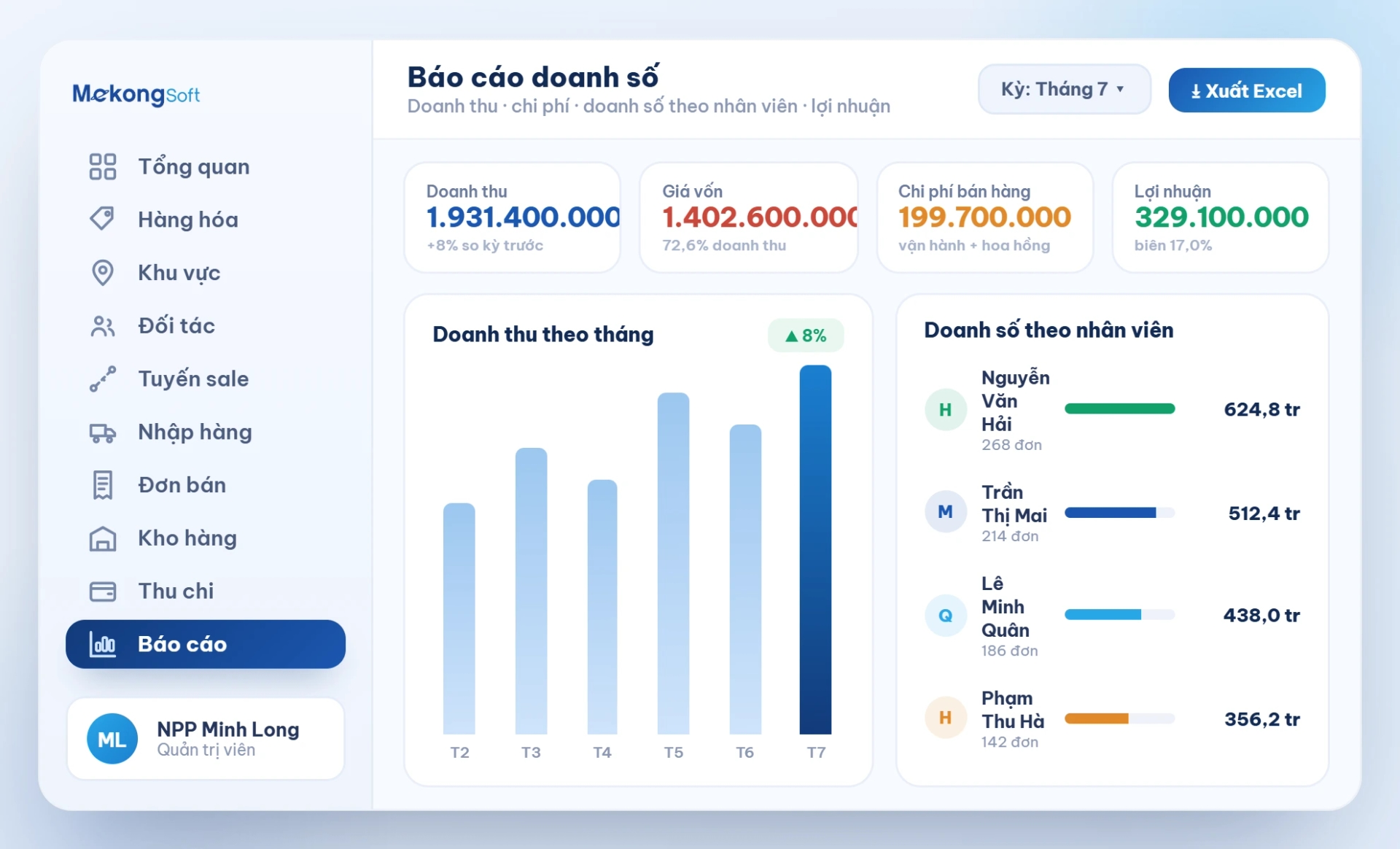Image resolution: width=1400 pixels, height=849 pixels.
Task: Go to the Kho hàng menu label
Action: point(187,538)
